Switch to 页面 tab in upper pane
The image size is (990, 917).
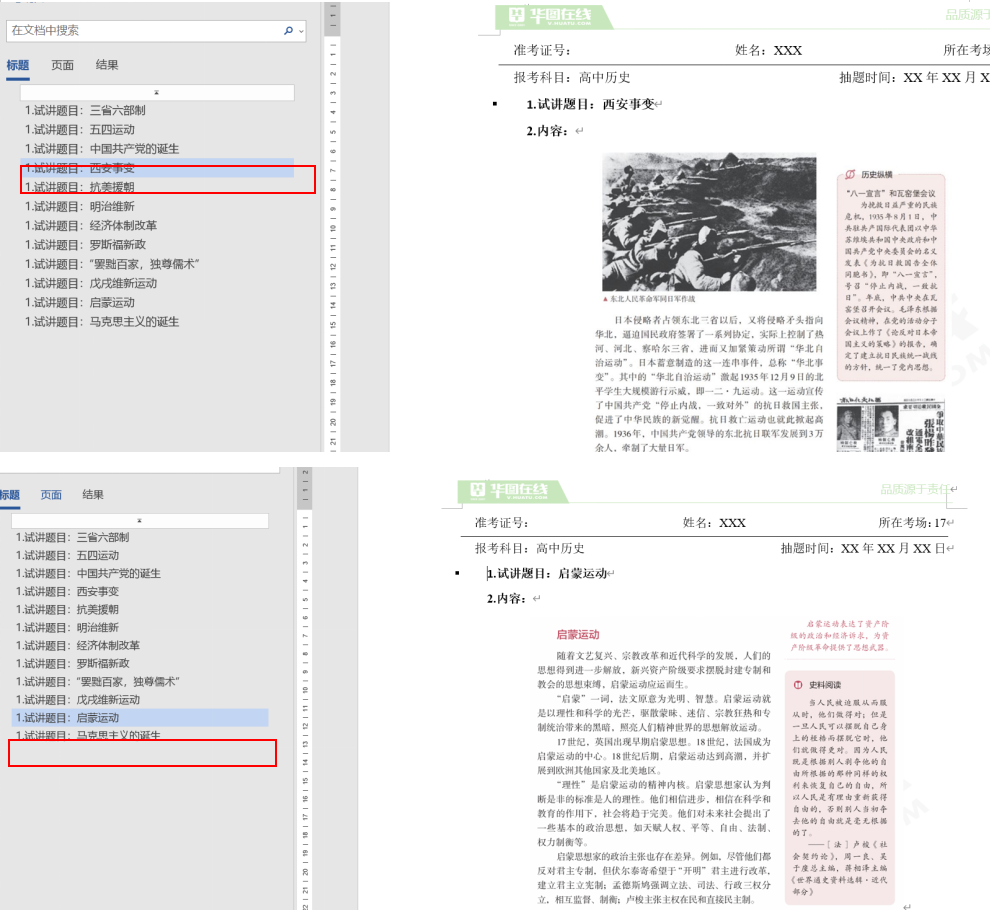click(63, 65)
